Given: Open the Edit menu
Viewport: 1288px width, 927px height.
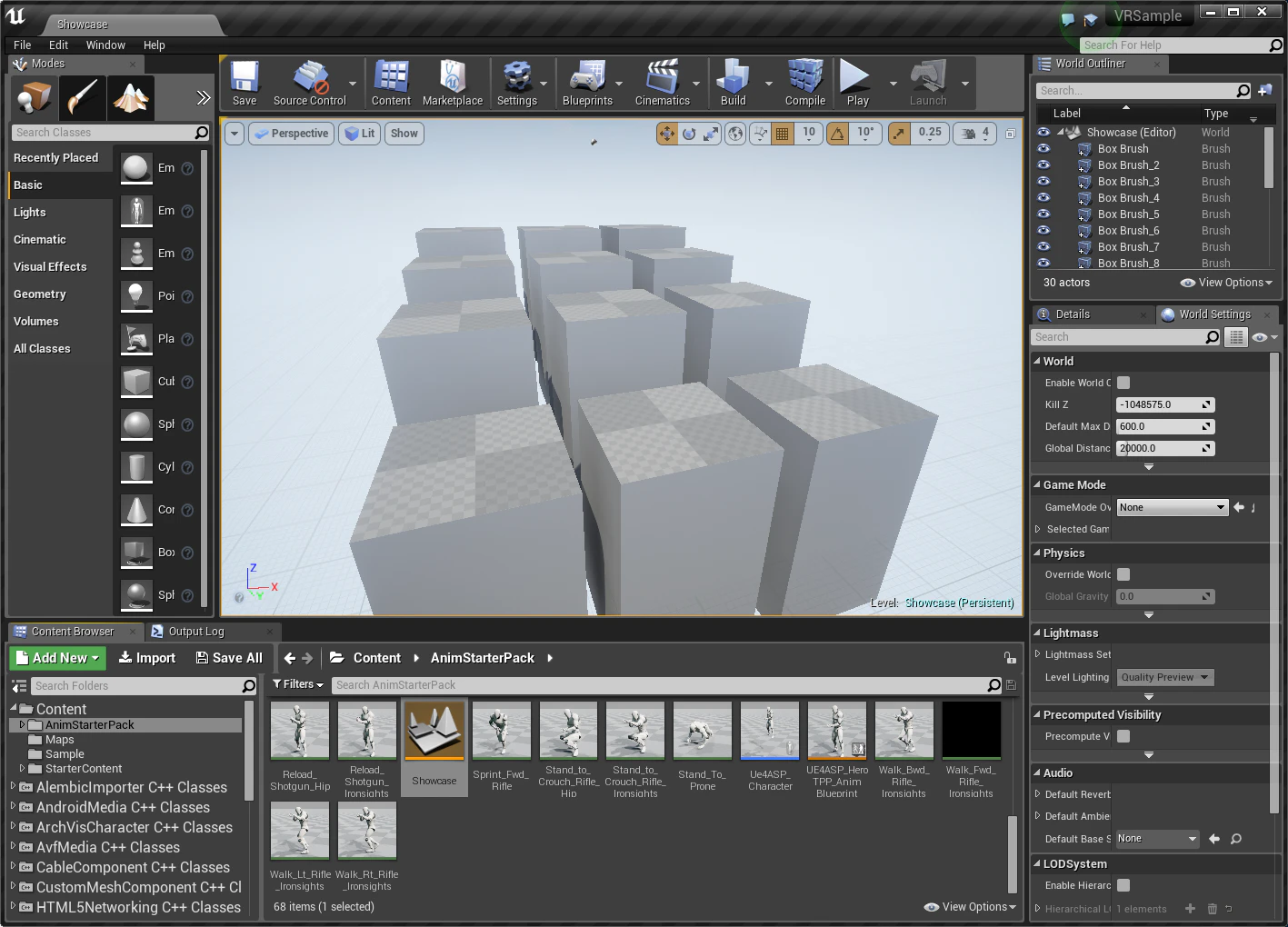Looking at the screenshot, I should pyautogui.click(x=59, y=45).
